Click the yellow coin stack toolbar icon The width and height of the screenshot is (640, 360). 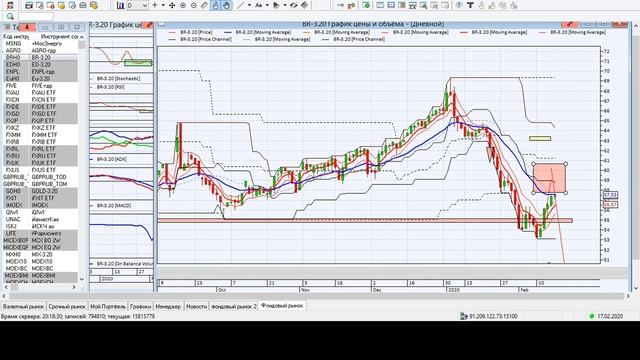coord(94,5)
